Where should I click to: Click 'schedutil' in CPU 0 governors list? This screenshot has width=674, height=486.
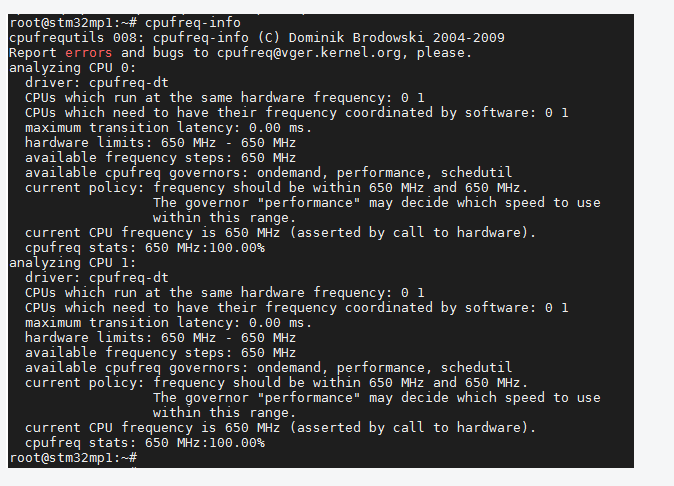click(476, 173)
